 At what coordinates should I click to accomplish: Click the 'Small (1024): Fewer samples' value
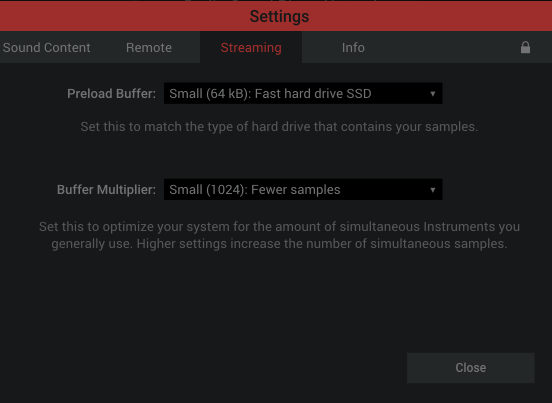point(255,190)
